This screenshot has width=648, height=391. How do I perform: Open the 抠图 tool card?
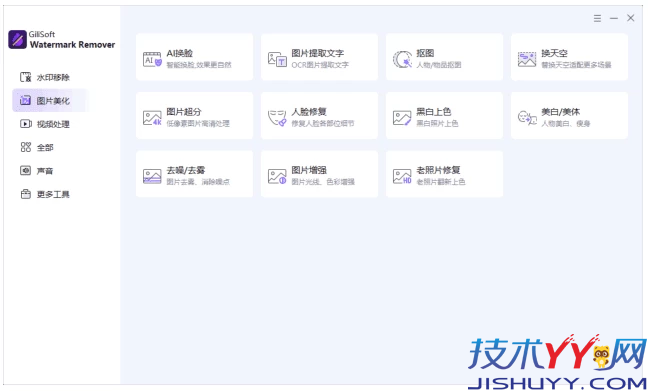click(x=444, y=57)
